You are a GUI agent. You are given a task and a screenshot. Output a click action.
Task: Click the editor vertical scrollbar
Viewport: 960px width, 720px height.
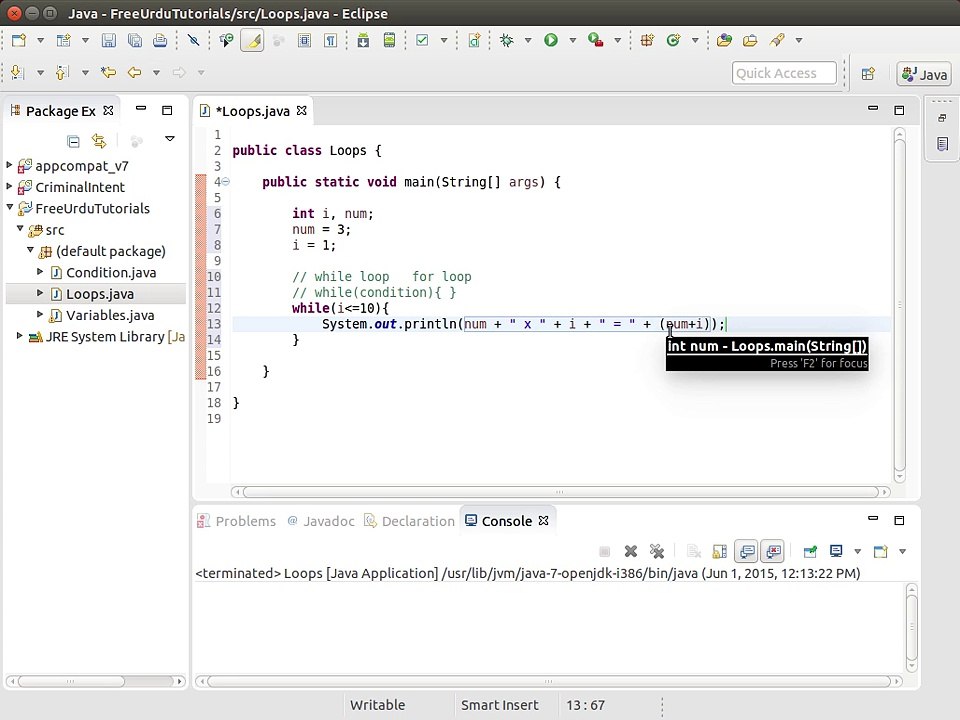tap(899, 304)
